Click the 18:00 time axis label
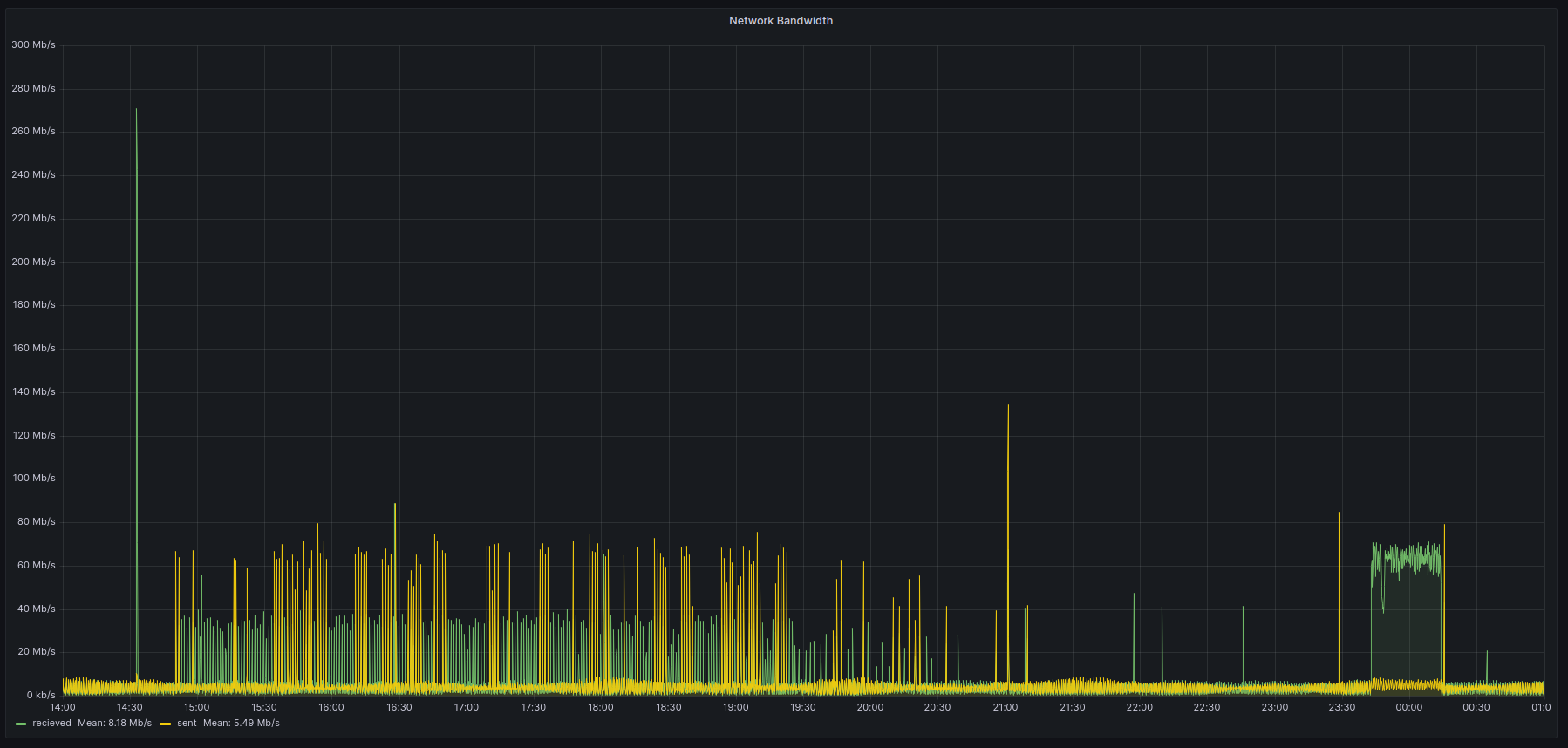The height and width of the screenshot is (748, 1568). [601, 707]
